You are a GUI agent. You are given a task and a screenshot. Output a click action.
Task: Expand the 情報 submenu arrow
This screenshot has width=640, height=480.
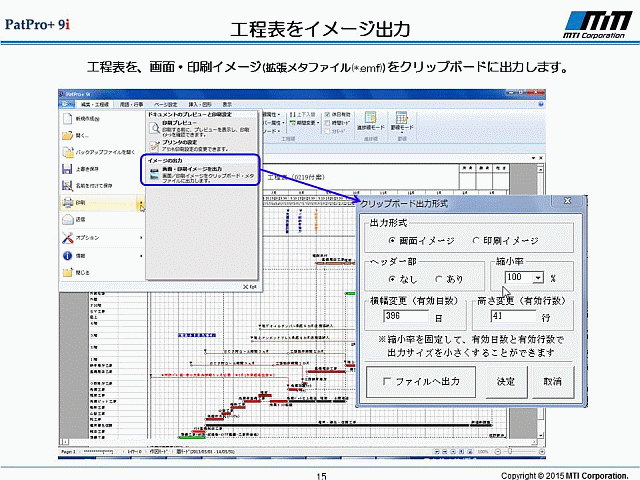141,256
